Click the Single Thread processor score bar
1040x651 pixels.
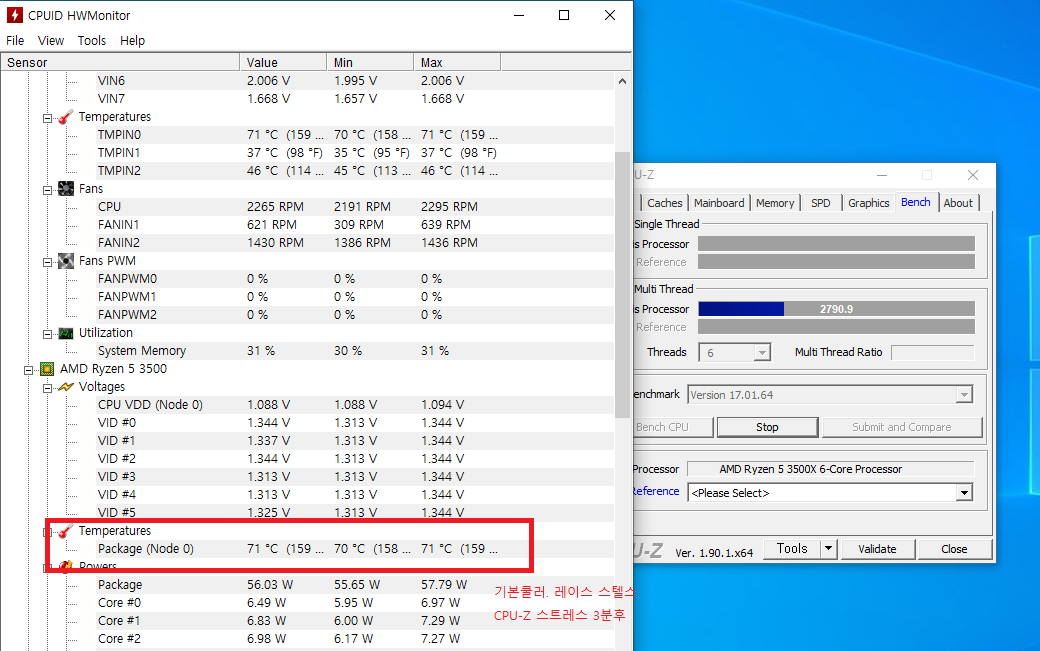tap(836, 244)
